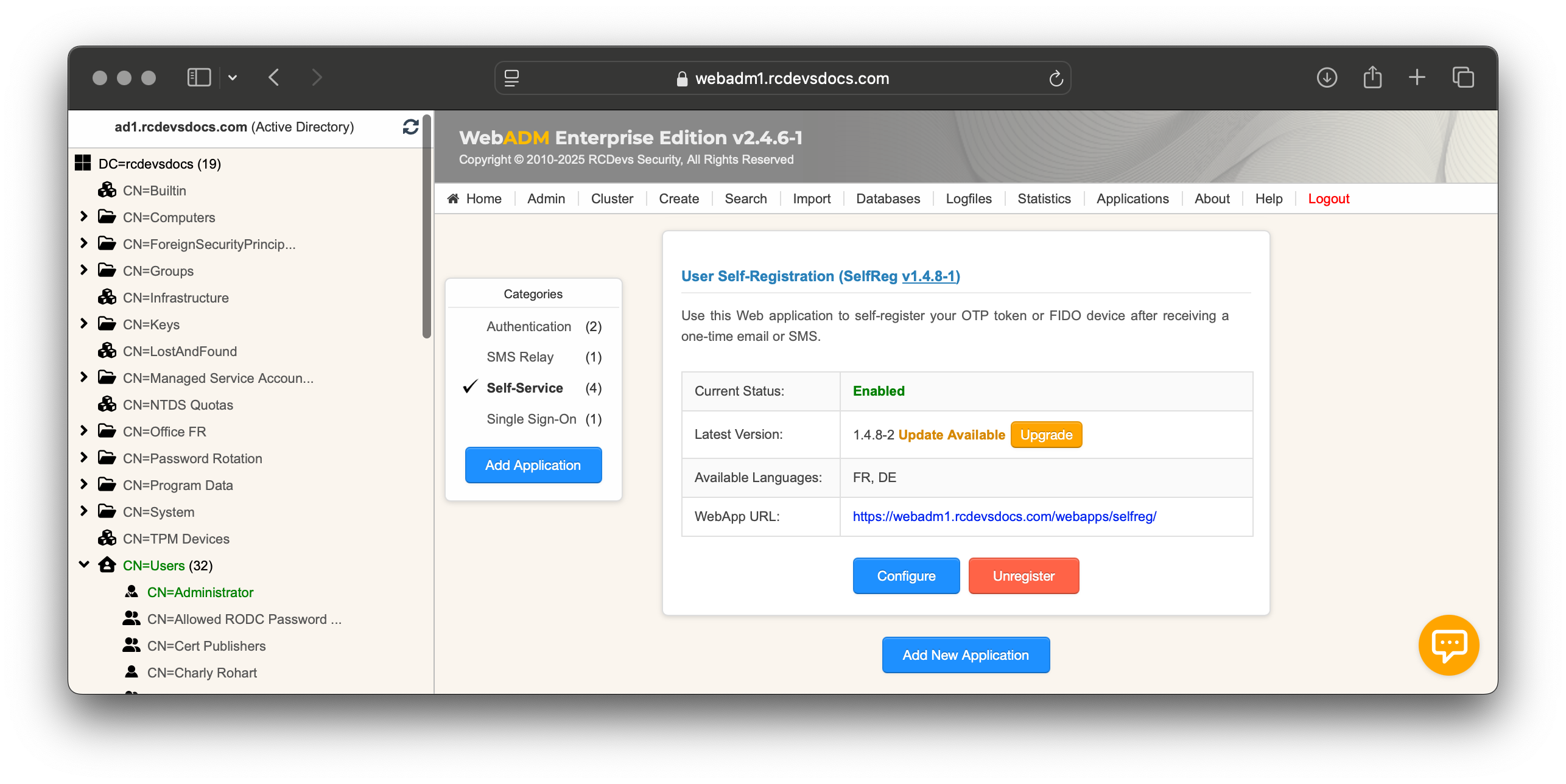Click the CN=Administrator user icon
1566x784 pixels.
coord(132,592)
